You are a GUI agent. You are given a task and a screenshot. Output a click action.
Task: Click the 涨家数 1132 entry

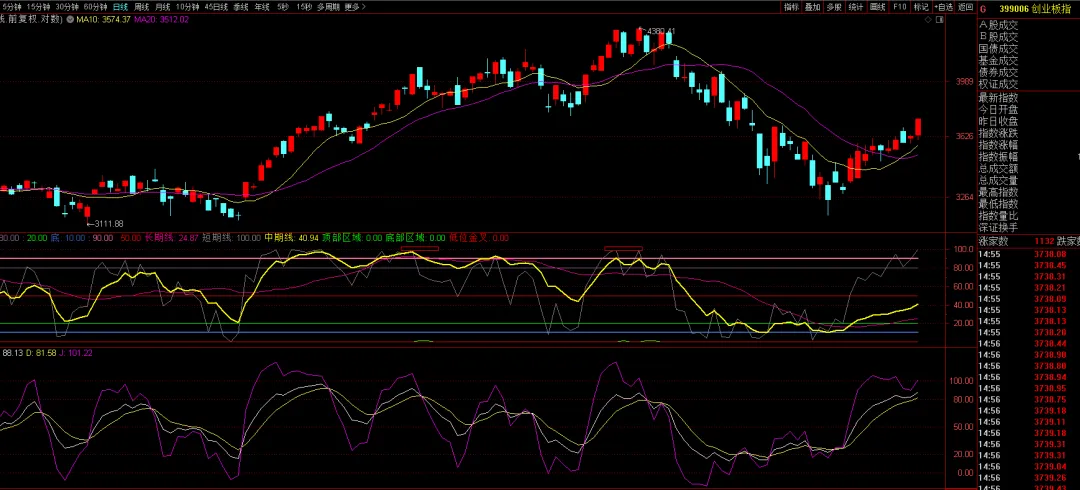pyautogui.click(x=1016, y=241)
